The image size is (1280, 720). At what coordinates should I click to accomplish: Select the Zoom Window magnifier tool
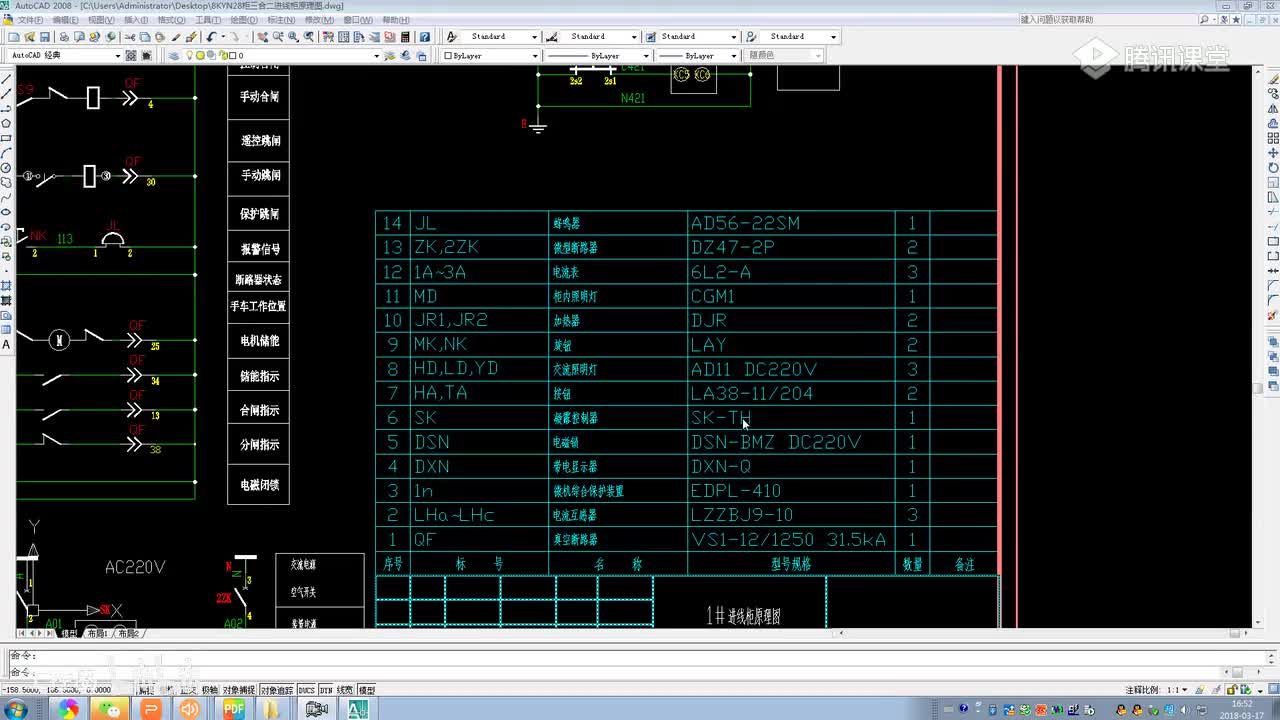tap(293, 37)
